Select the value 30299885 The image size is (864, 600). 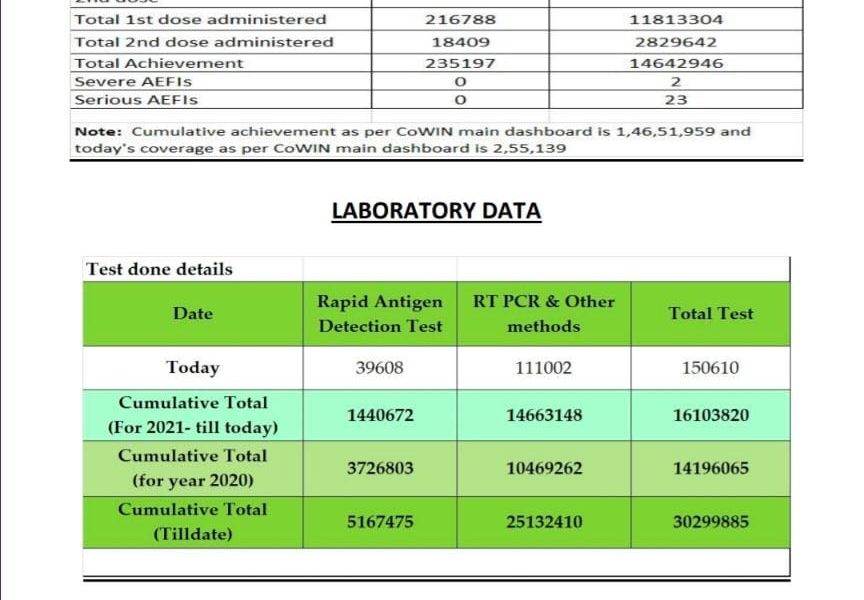coord(711,522)
